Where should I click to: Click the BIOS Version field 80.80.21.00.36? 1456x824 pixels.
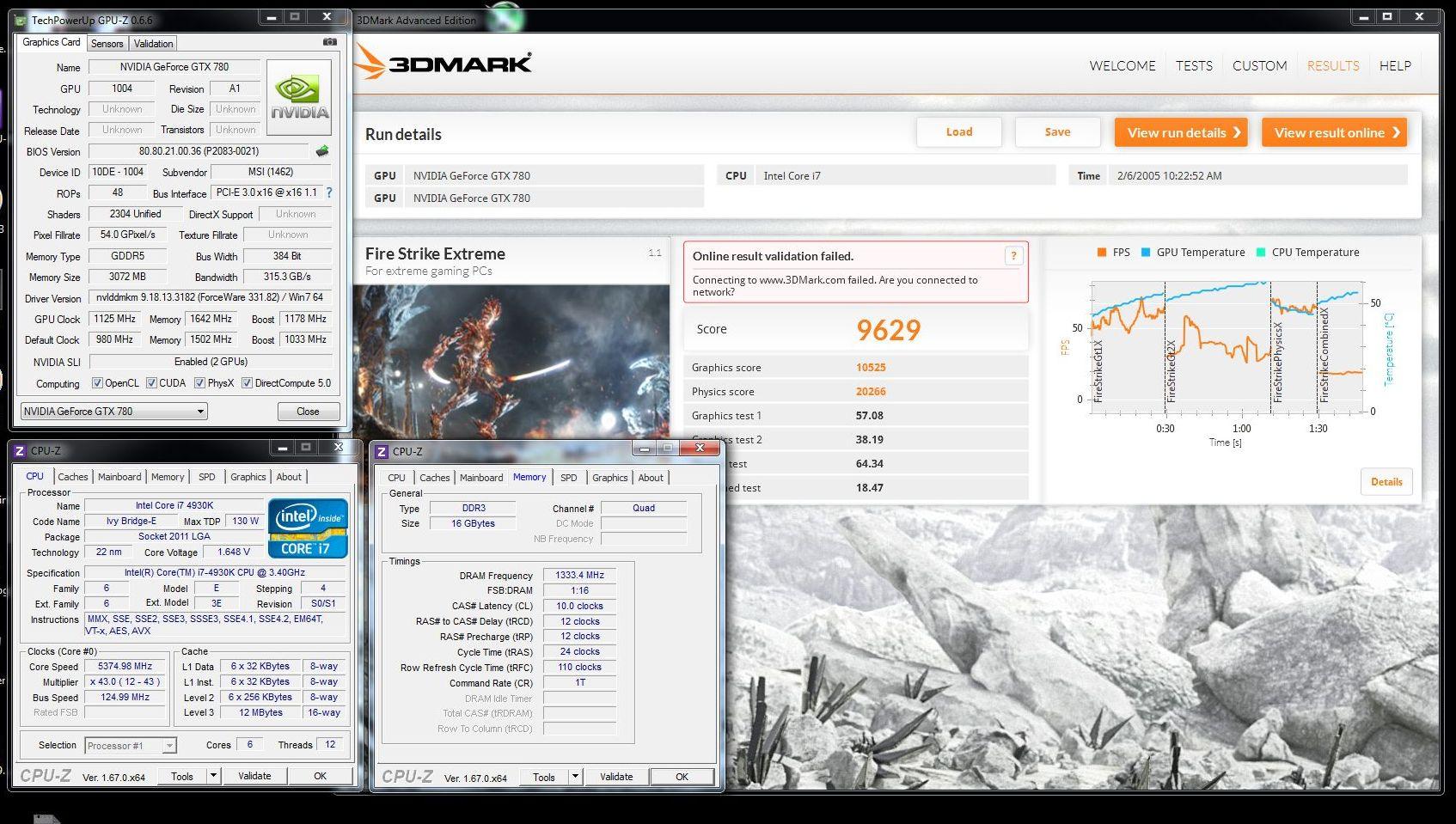click(x=199, y=151)
